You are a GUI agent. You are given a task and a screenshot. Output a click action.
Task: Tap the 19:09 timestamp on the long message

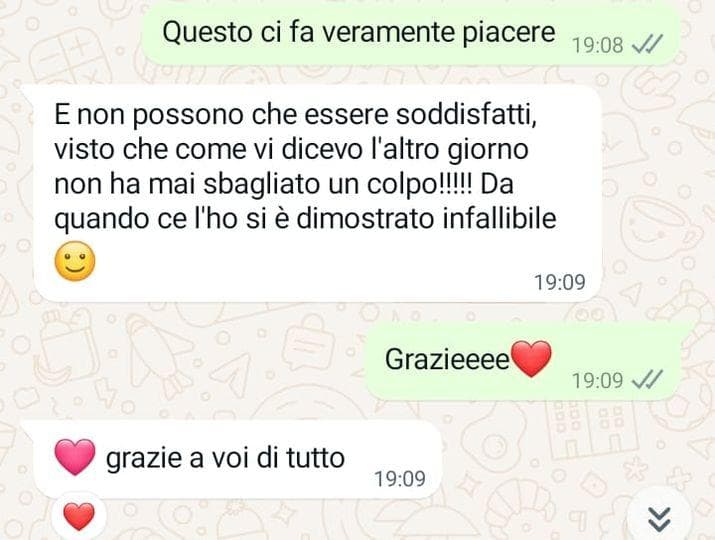pyautogui.click(x=560, y=282)
